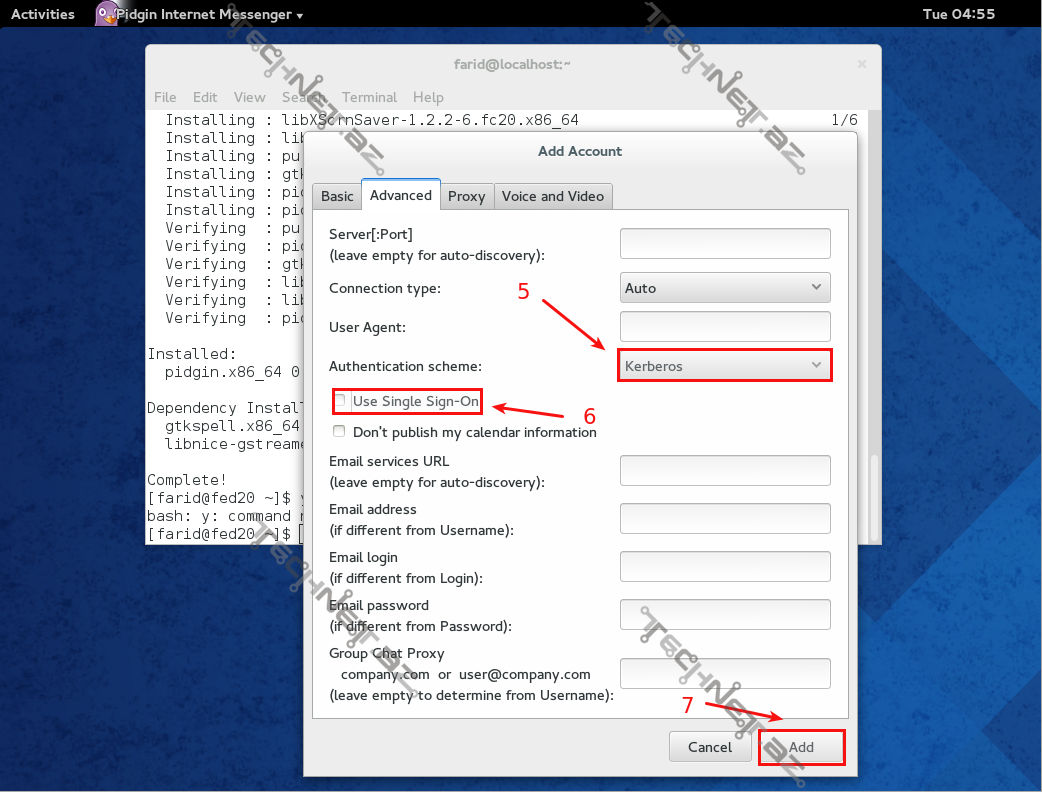Check Don't publish my calendar information
The height and width of the screenshot is (792, 1042).
340,432
